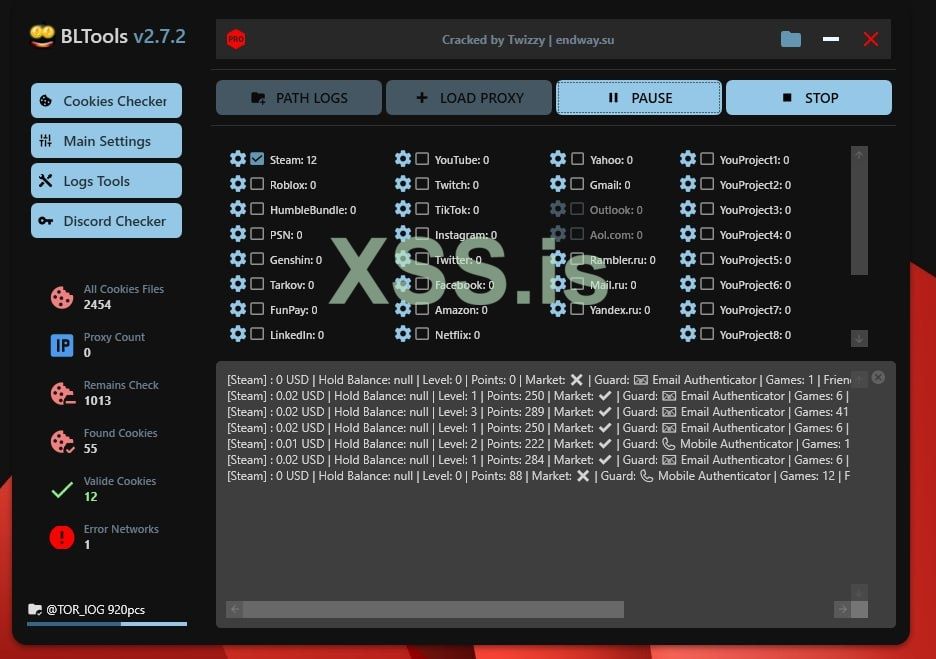Open the LinkedIn settings gear icon
The width and height of the screenshot is (936, 659).
coord(238,334)
